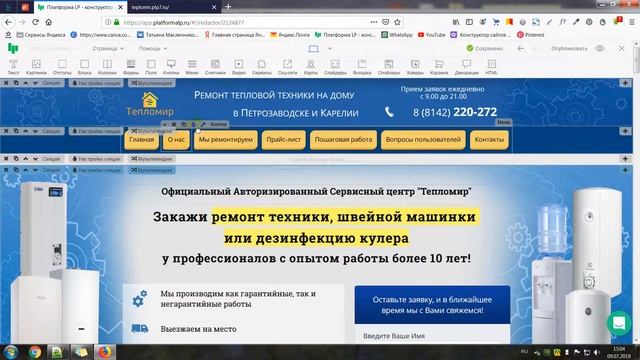Select the Отступы spacing tool
Screen dimensions: 640x360
tap(62, 67)
